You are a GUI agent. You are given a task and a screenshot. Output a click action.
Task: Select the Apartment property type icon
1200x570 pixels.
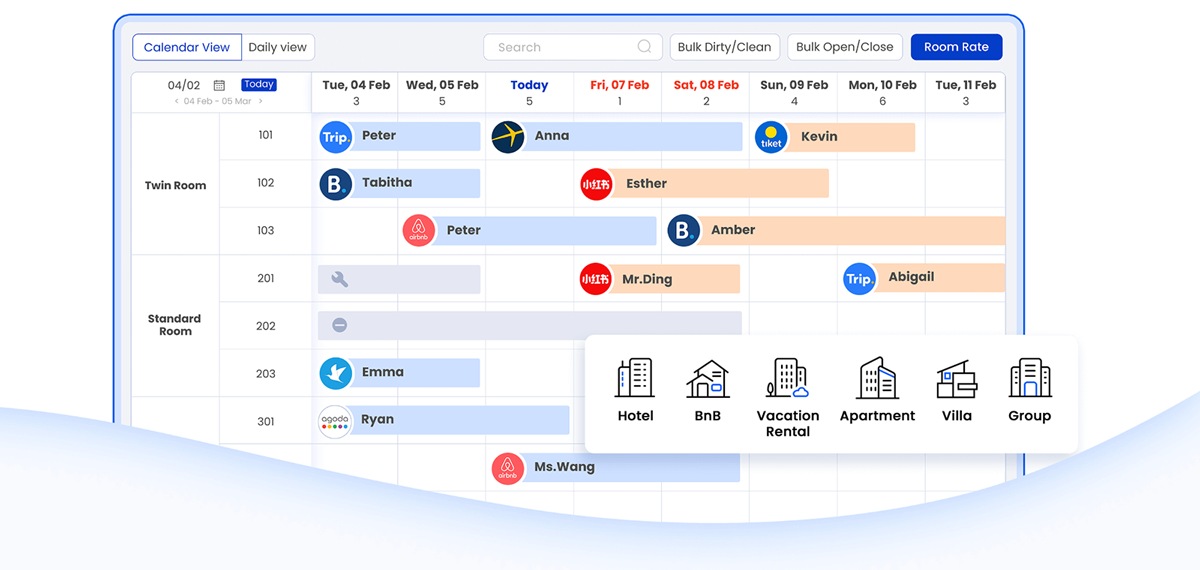[x=877, y=379]
